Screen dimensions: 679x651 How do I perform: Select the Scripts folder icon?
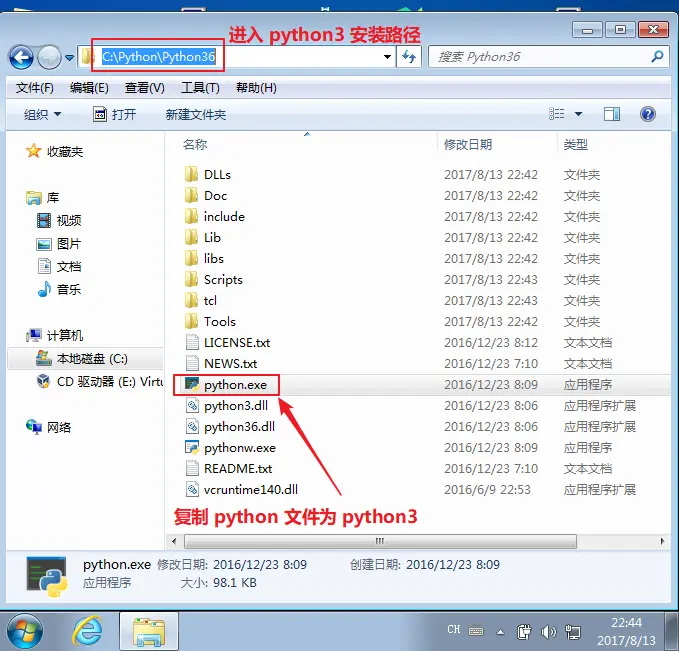pos(191,279)
